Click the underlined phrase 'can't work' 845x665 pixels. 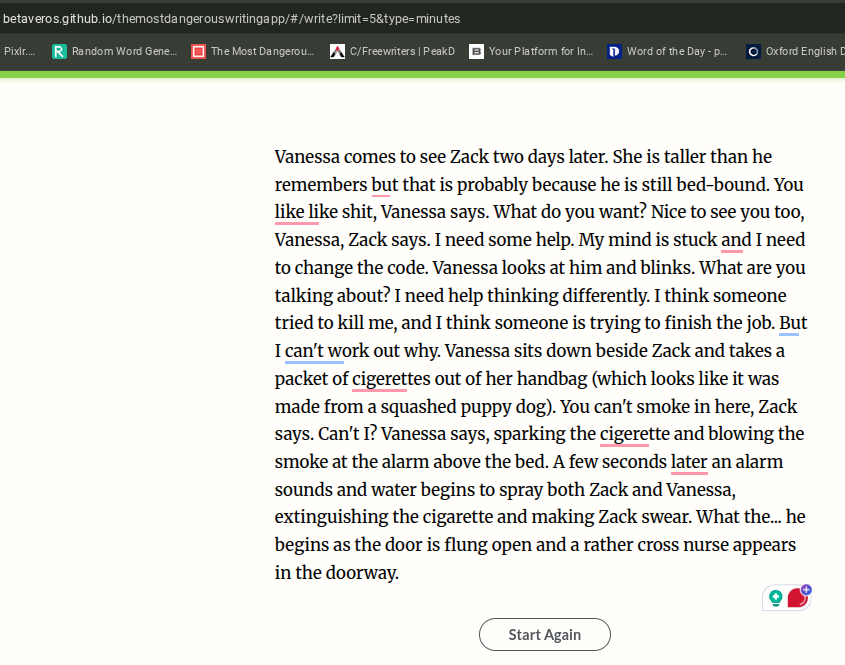(327, 351)
